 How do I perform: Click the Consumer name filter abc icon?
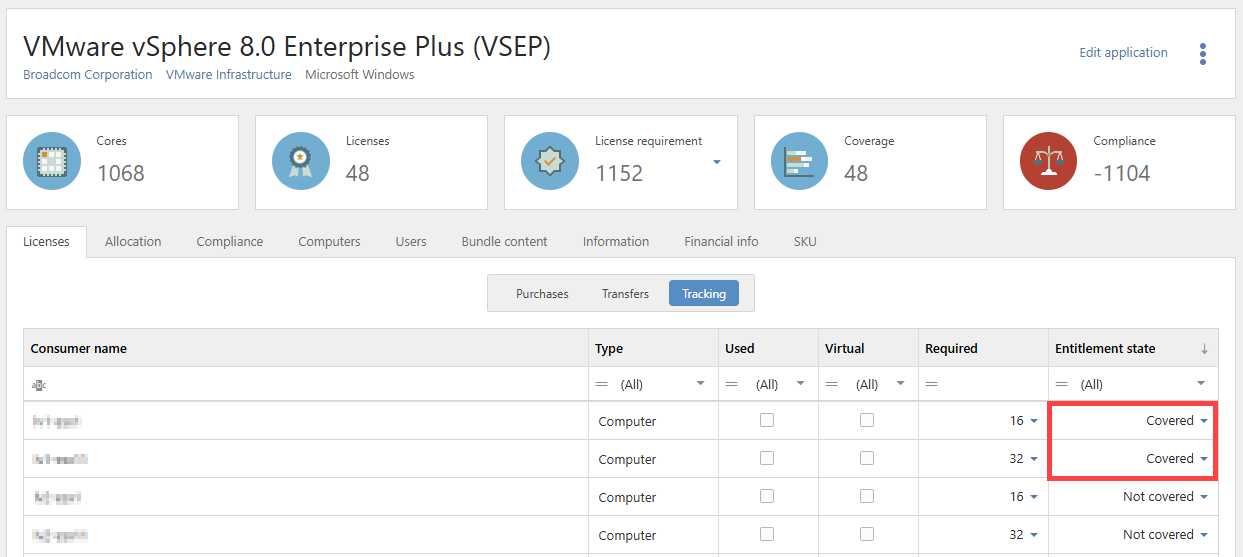[39, 385]
